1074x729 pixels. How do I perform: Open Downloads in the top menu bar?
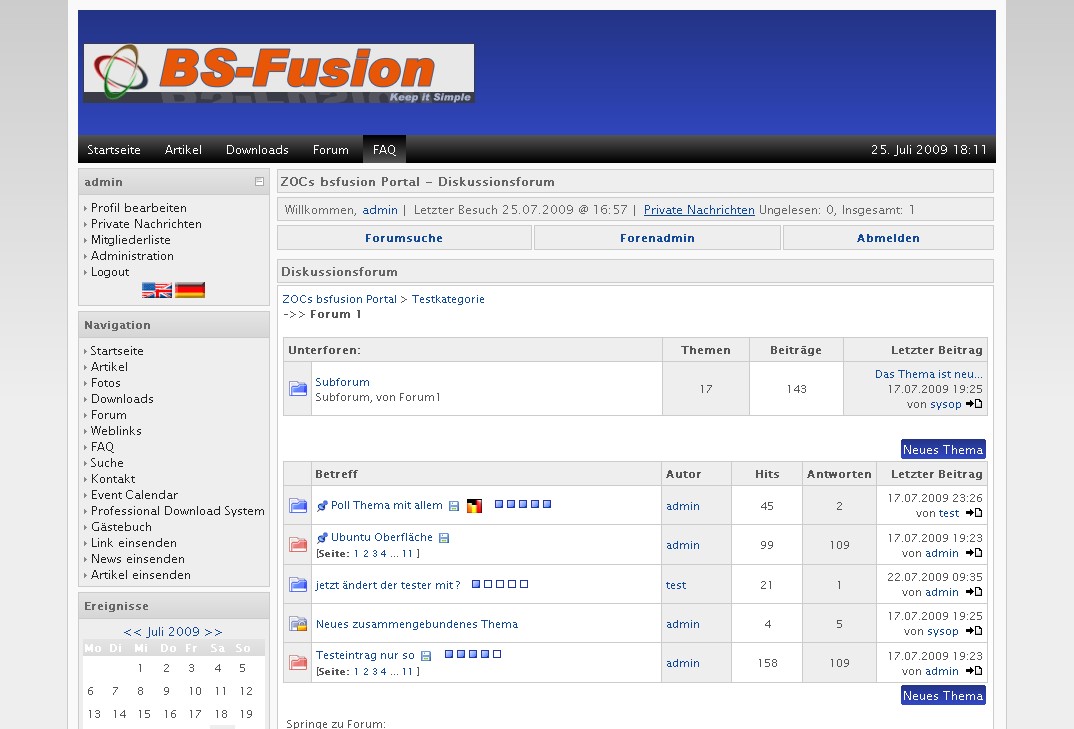tap(257, 150)
